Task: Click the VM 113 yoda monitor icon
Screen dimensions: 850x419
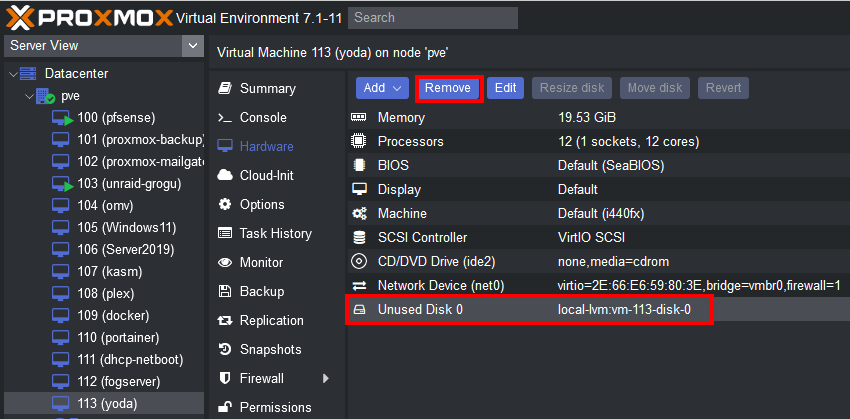Action: tap(61, 403)
